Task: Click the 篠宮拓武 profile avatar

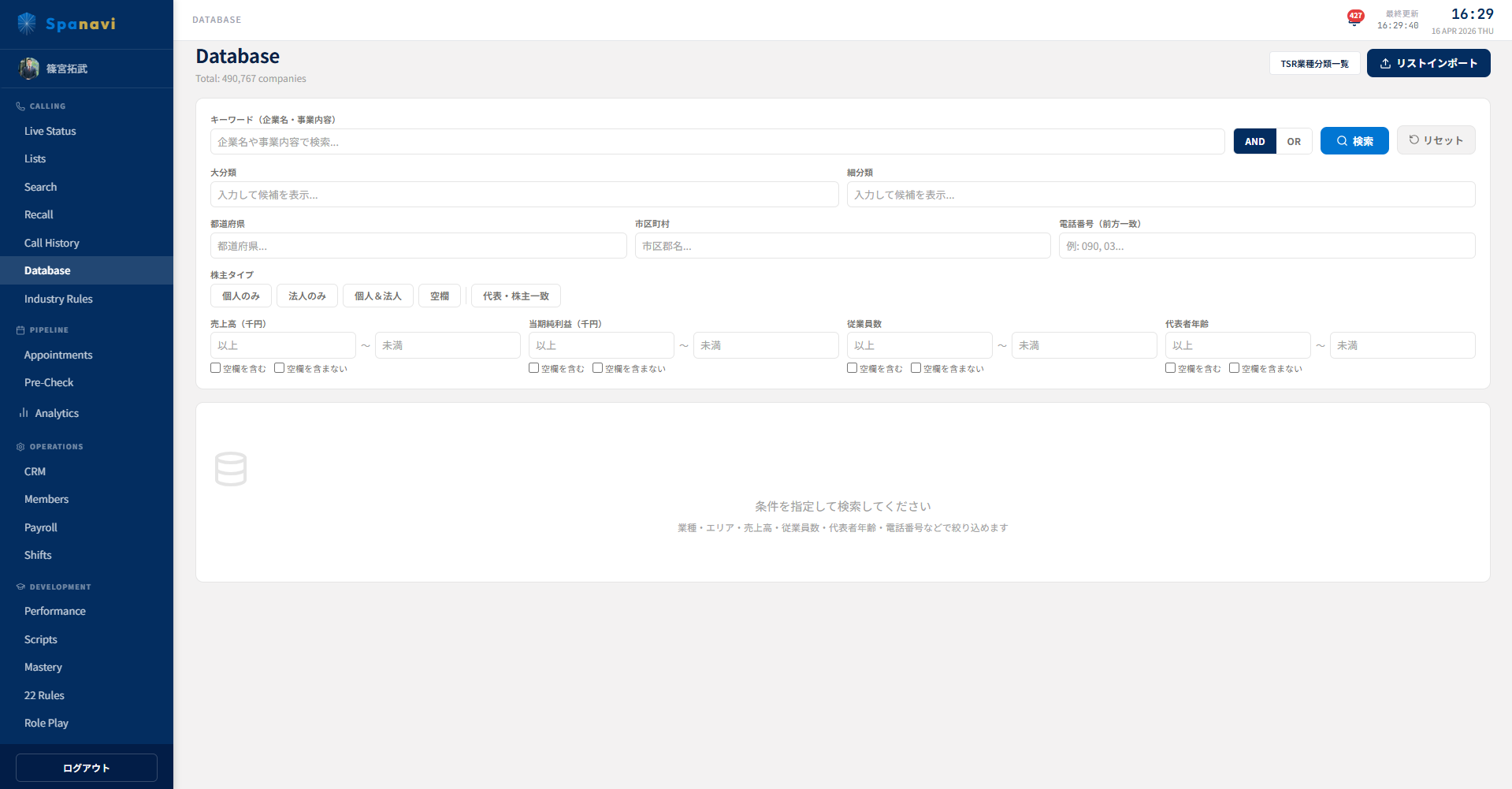Action: click(x=28, y=69)
